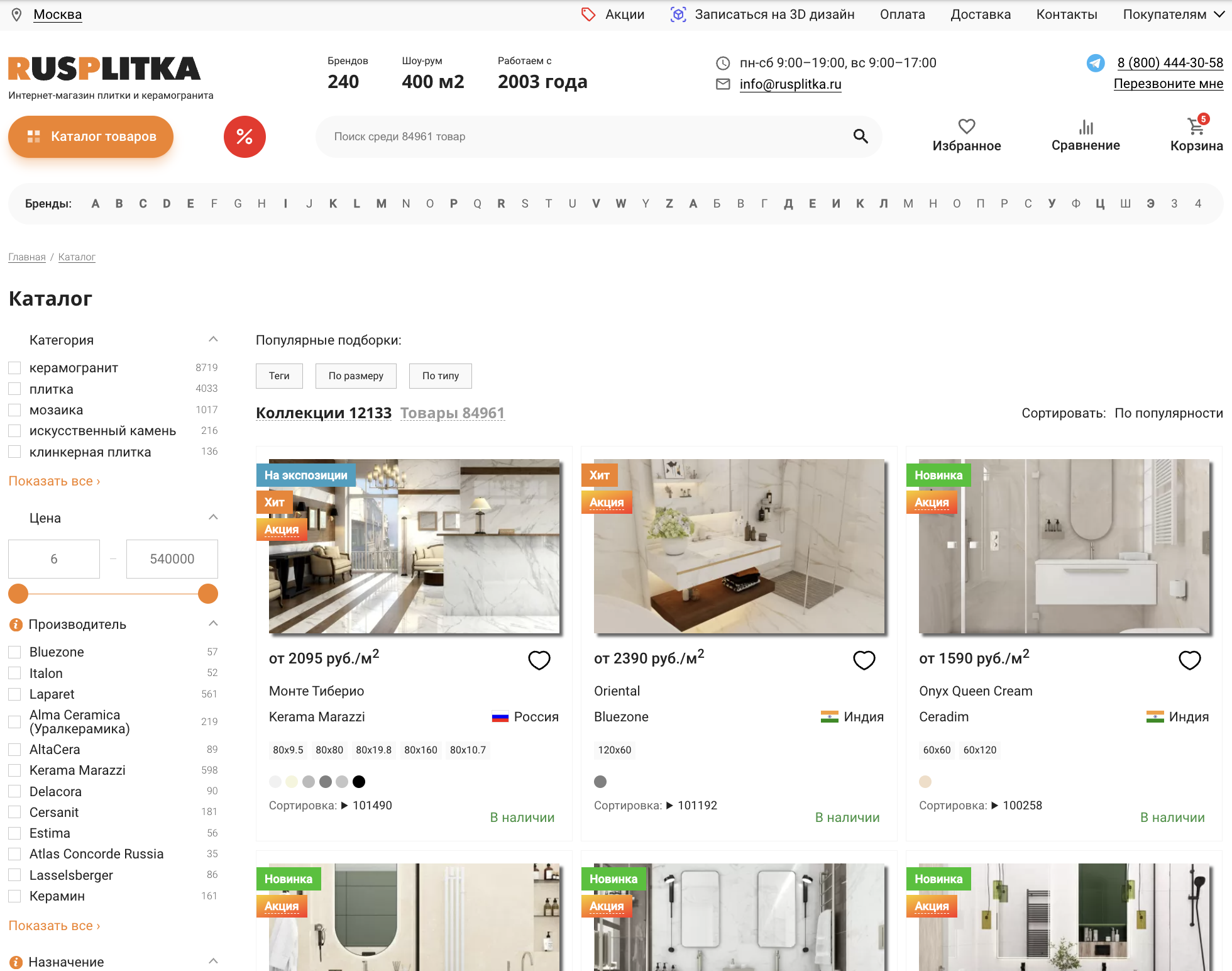Open the Сравнение comparison chart icon
The image size is (1232, 971).
[1086, 127]
